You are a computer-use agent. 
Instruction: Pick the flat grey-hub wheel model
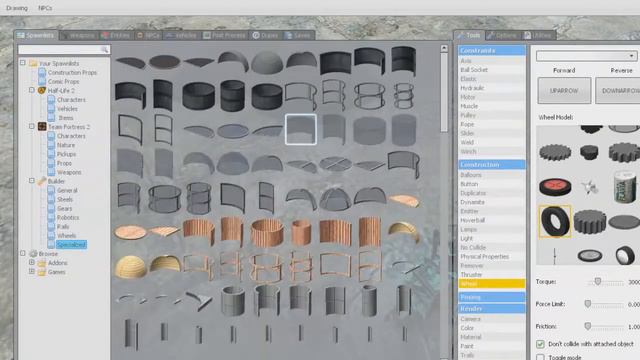click(x=590, y=256)
